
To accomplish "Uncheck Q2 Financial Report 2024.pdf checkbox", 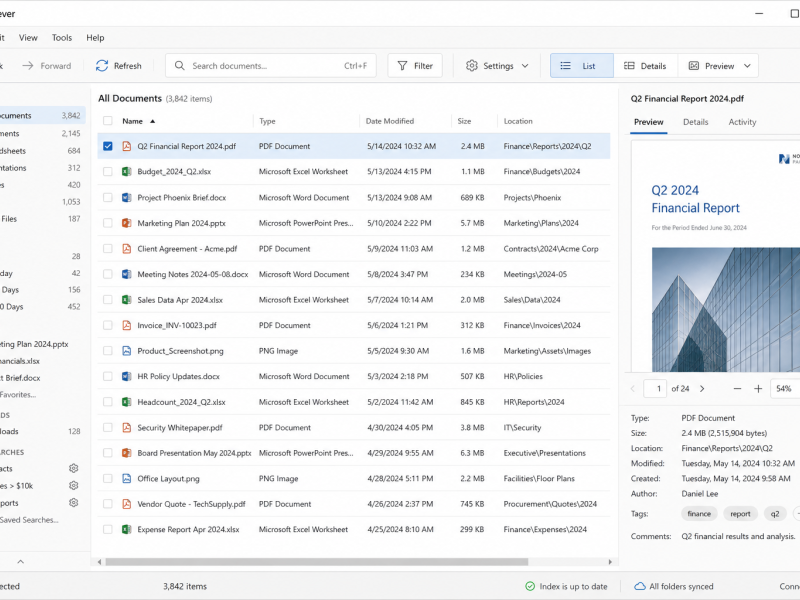I will 108,146.
